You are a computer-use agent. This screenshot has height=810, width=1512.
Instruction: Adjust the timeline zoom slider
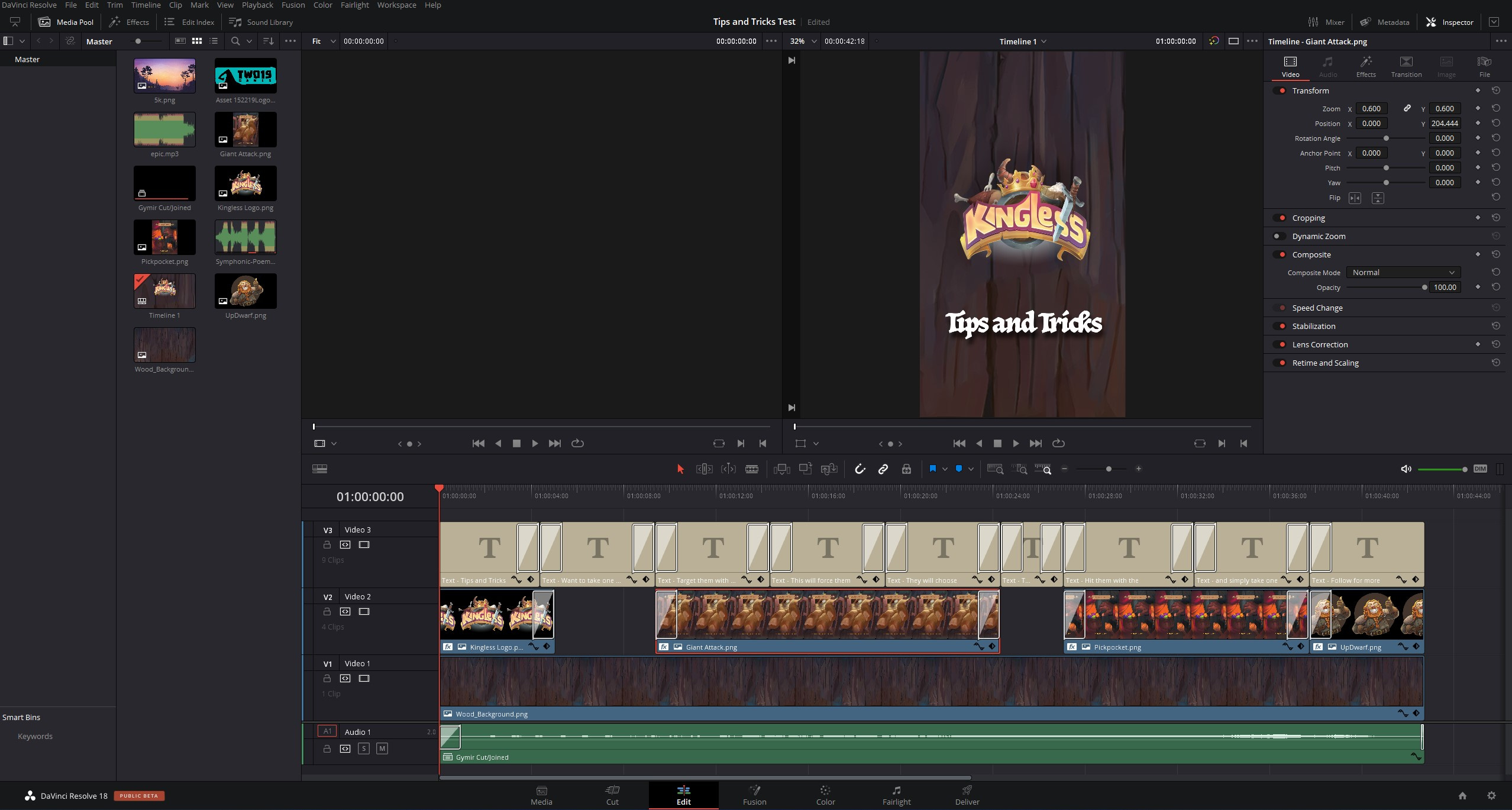(1109, 469)
